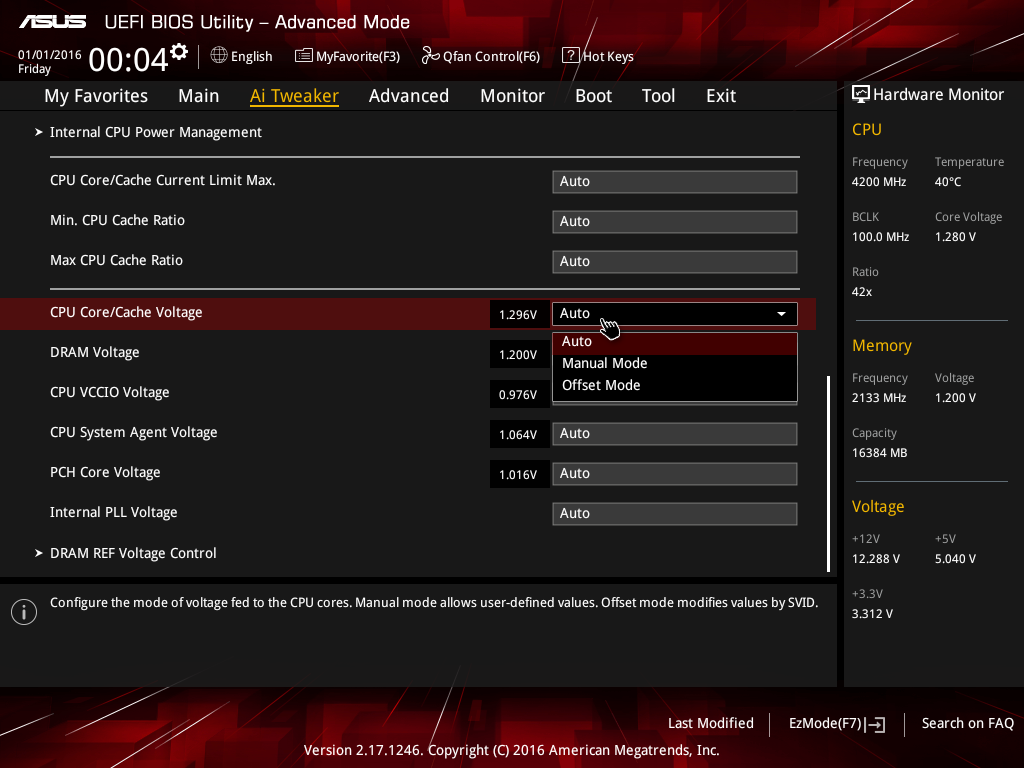Click the 1.200V DRAM Voltage reading

(519, 355)
